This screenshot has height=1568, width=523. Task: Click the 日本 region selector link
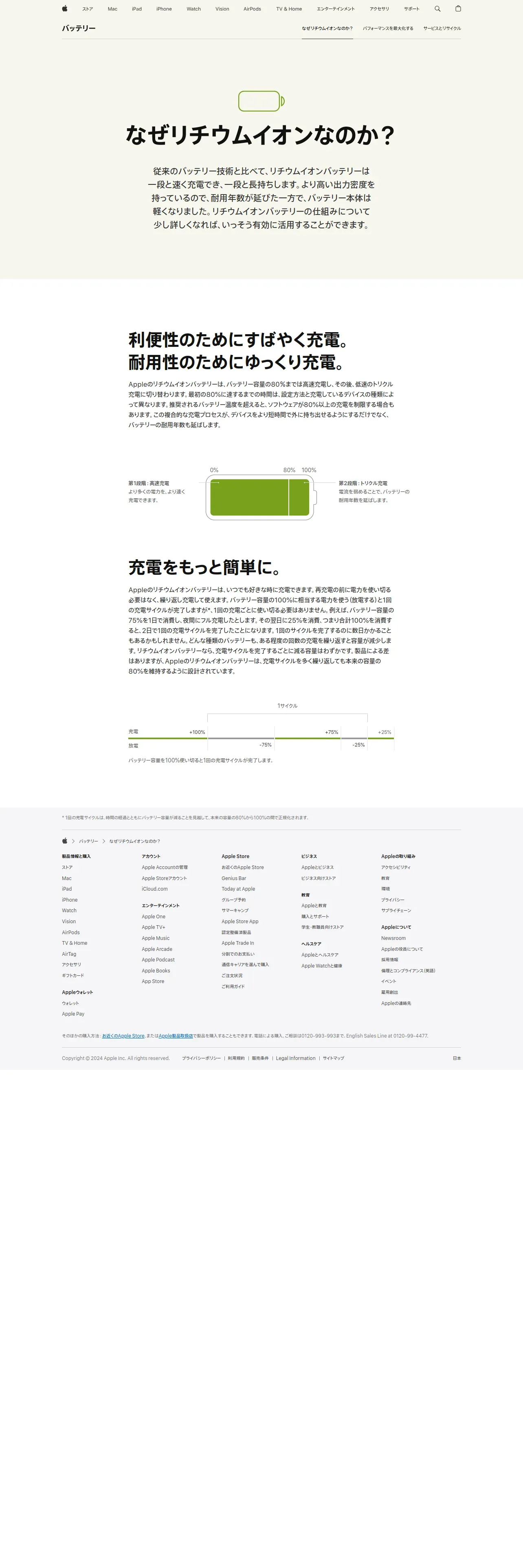point(457,1058)
